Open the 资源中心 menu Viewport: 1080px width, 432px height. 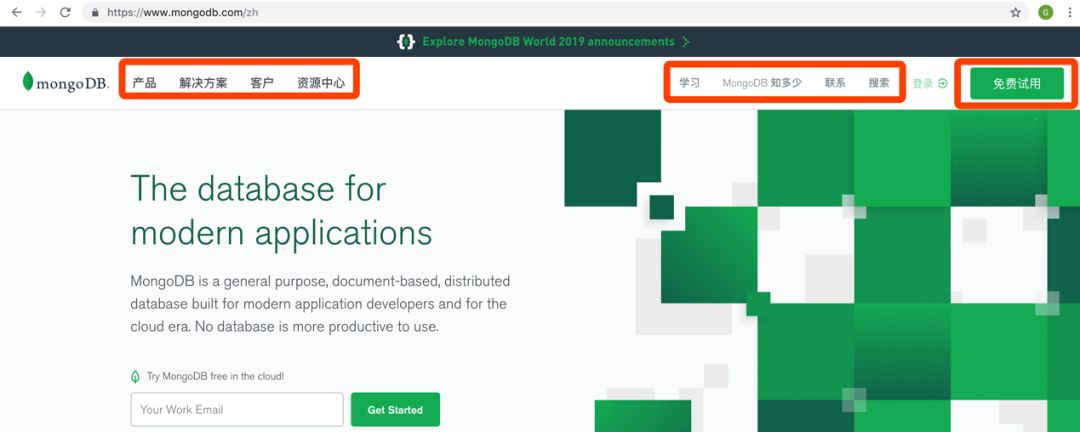point(321,83)
